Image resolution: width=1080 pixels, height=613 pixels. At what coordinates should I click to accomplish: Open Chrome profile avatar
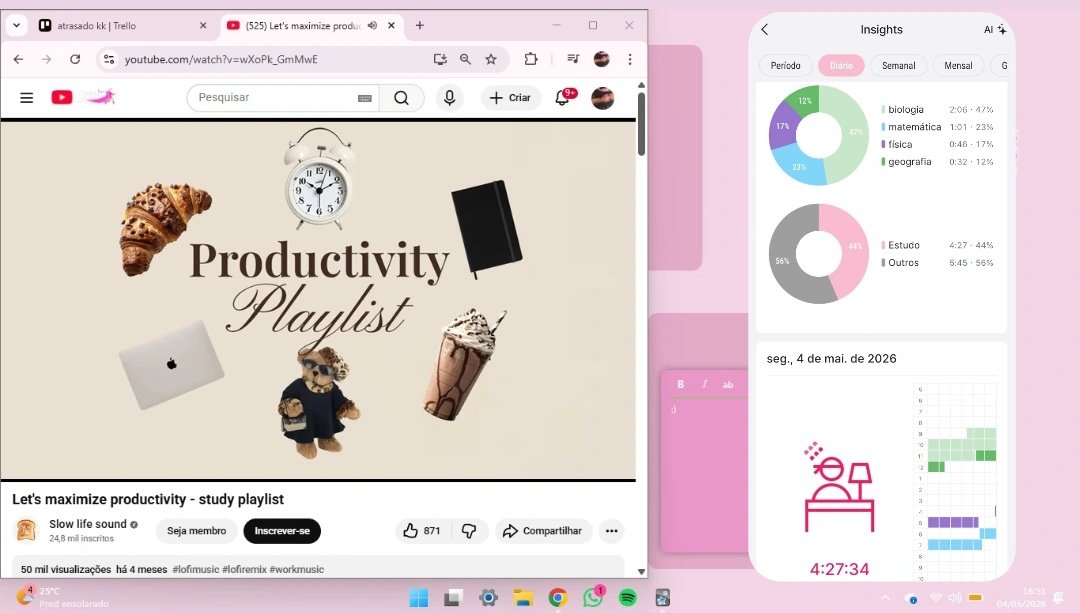(601, 59)
